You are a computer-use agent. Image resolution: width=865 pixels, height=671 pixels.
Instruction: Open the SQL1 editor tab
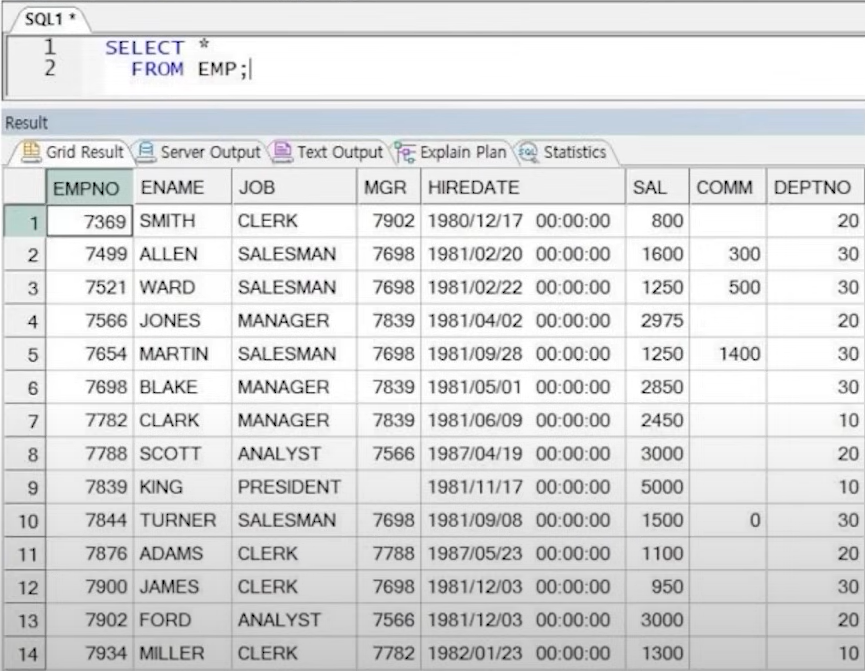pos(50,19)
